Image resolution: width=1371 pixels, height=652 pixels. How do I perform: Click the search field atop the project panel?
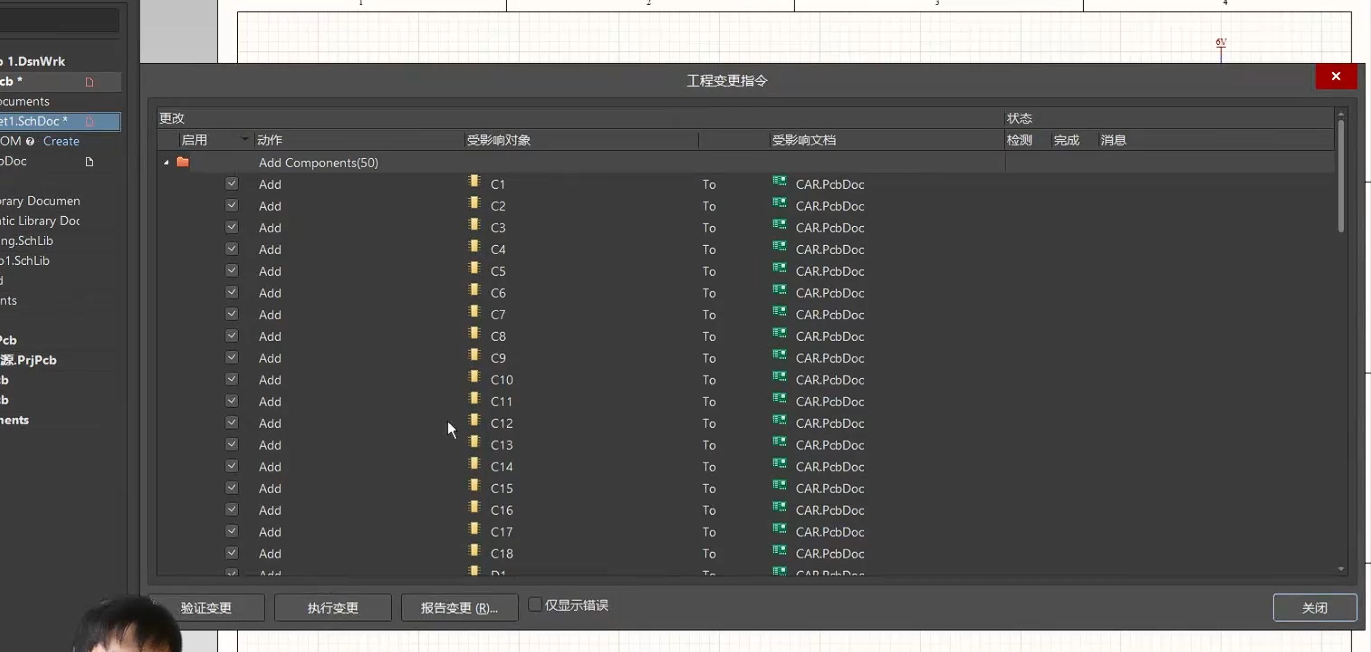[60, 19]
